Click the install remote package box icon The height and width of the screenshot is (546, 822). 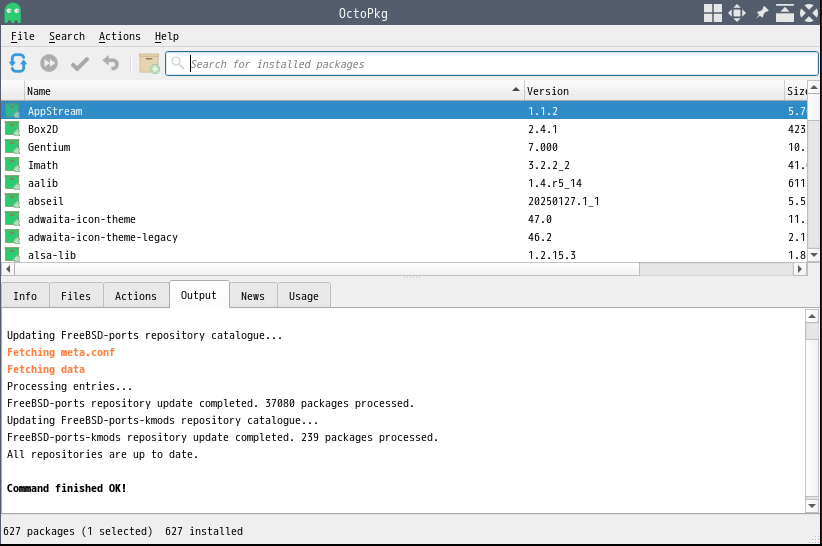coord(149,63)
